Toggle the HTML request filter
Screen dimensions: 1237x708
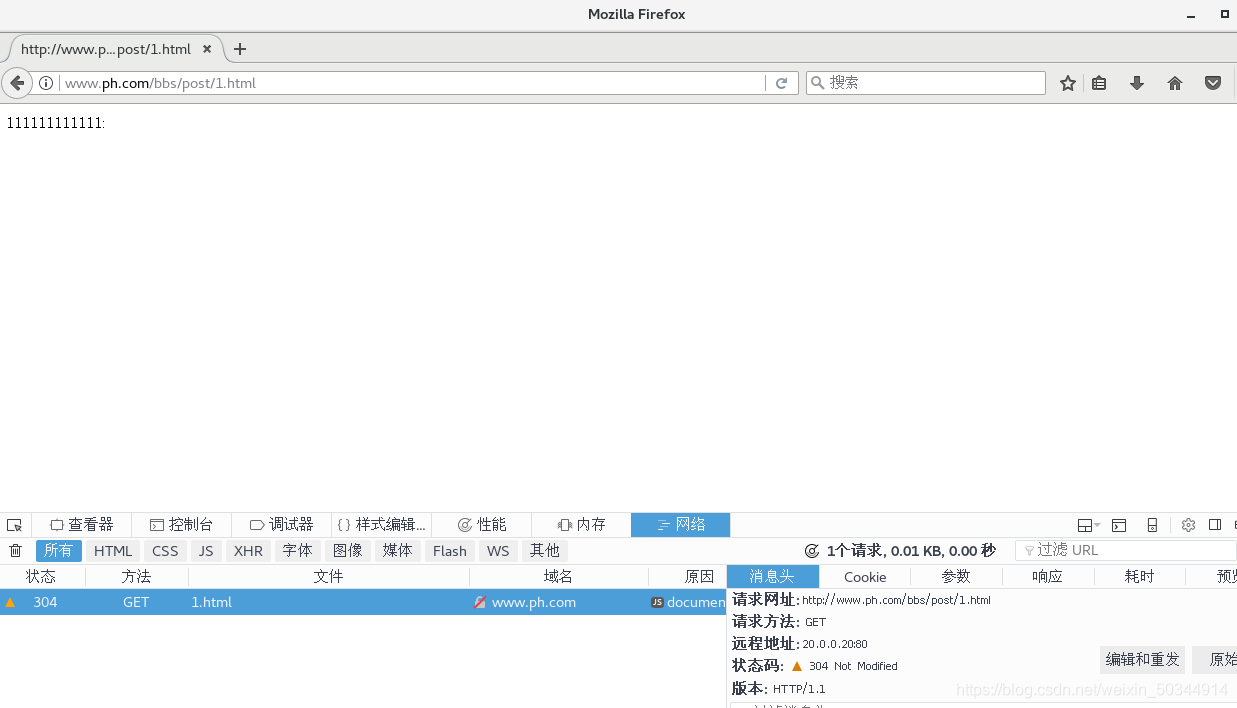113,551
